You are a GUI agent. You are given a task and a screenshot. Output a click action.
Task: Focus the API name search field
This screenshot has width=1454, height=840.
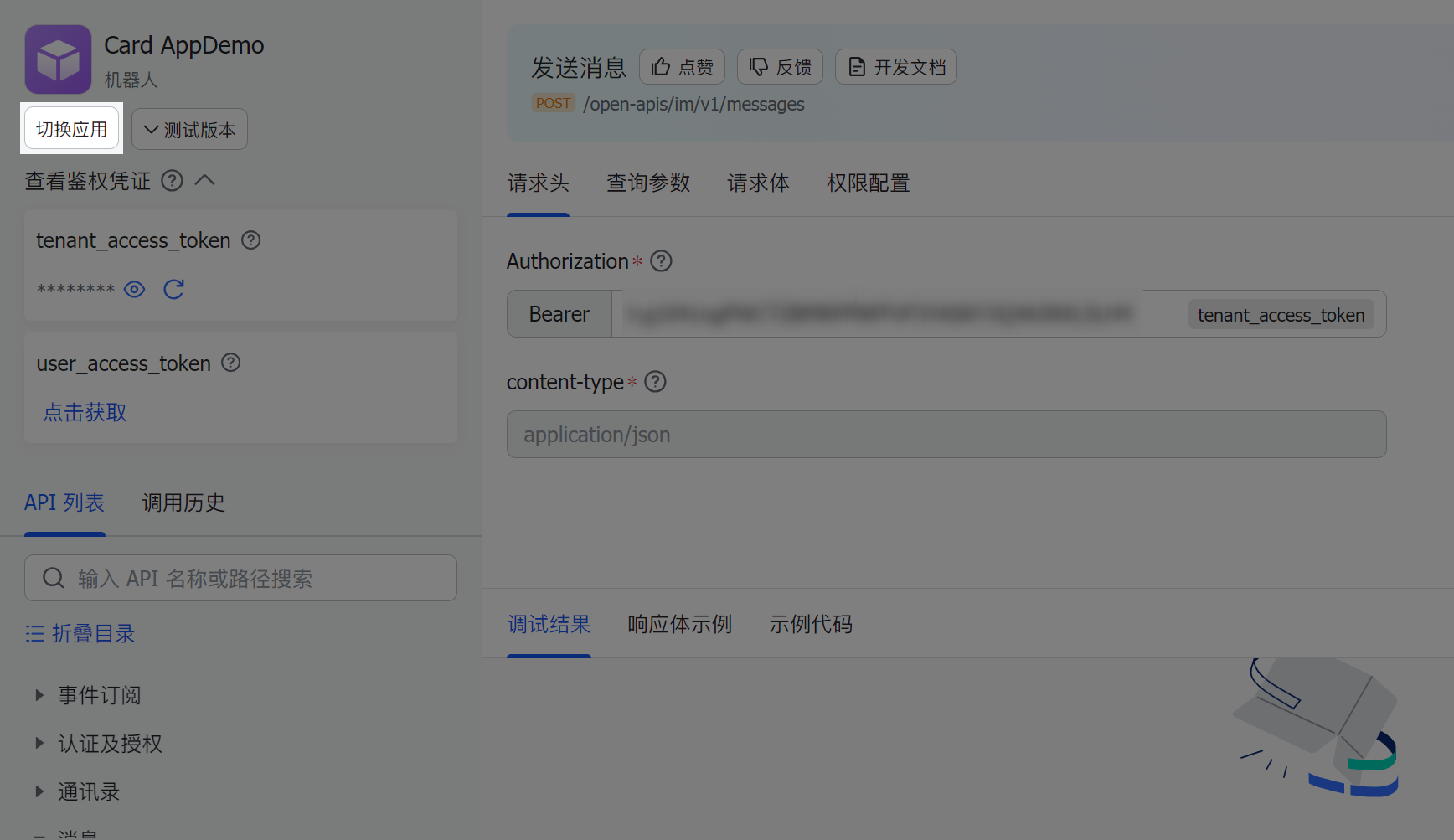[x=251, y=579]
